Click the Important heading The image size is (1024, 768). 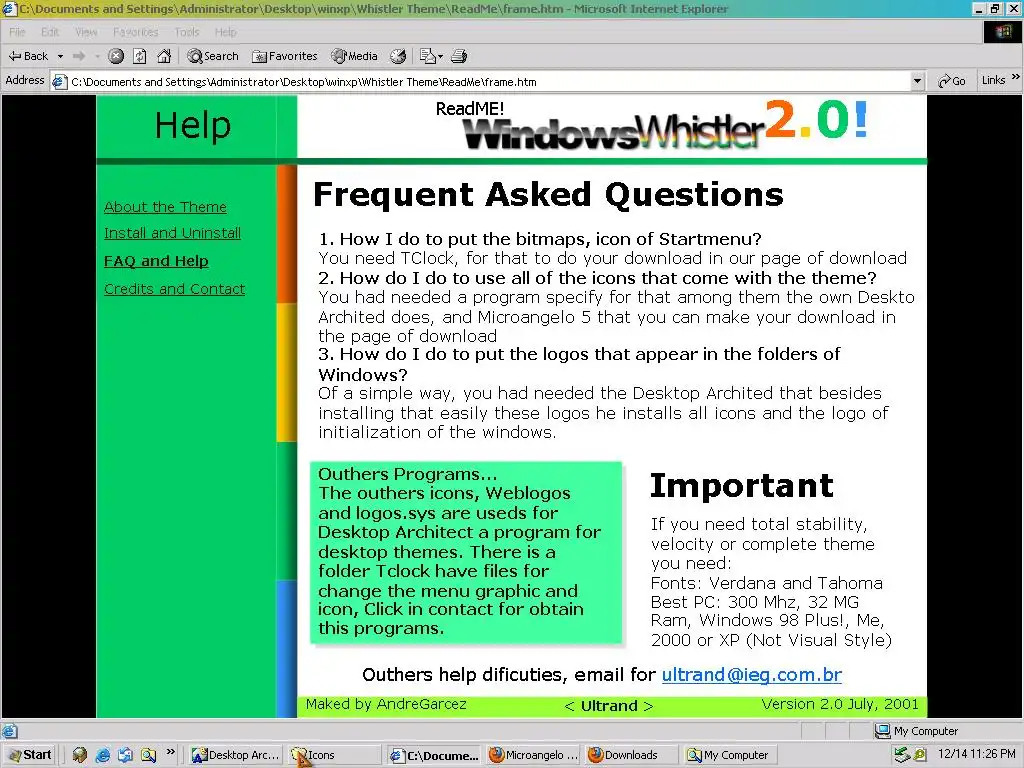tap(742, 485)
